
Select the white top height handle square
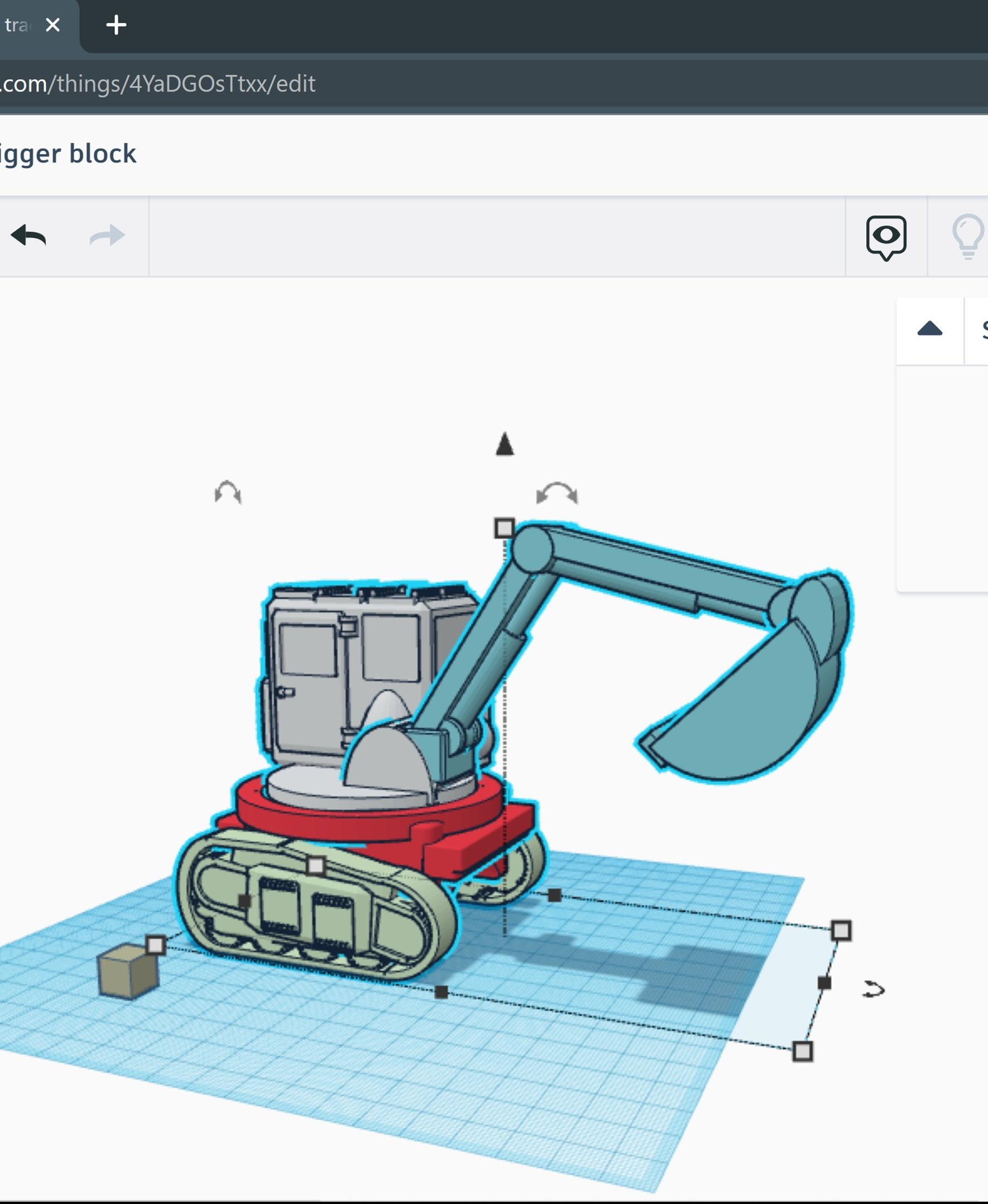click(x=504, y=528)
